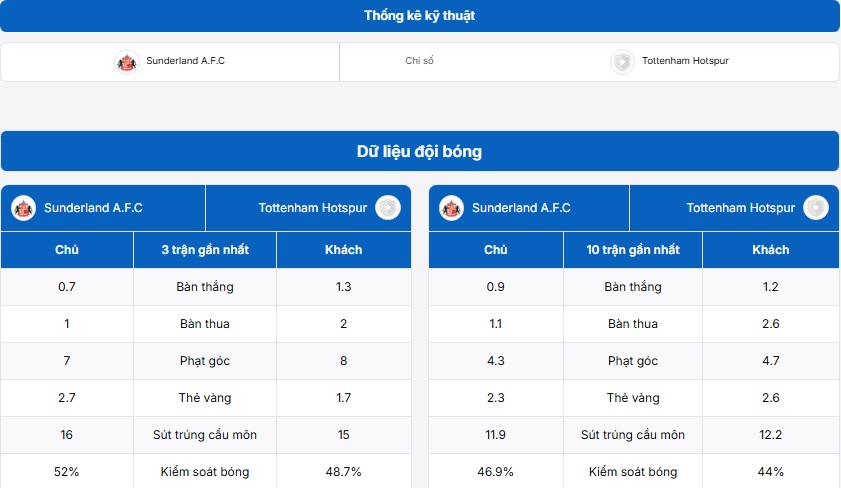This screenshot has height=488, width=841.
Task: Click Sunderland crest in 10 trận gần nhất table
Action: 452,208
